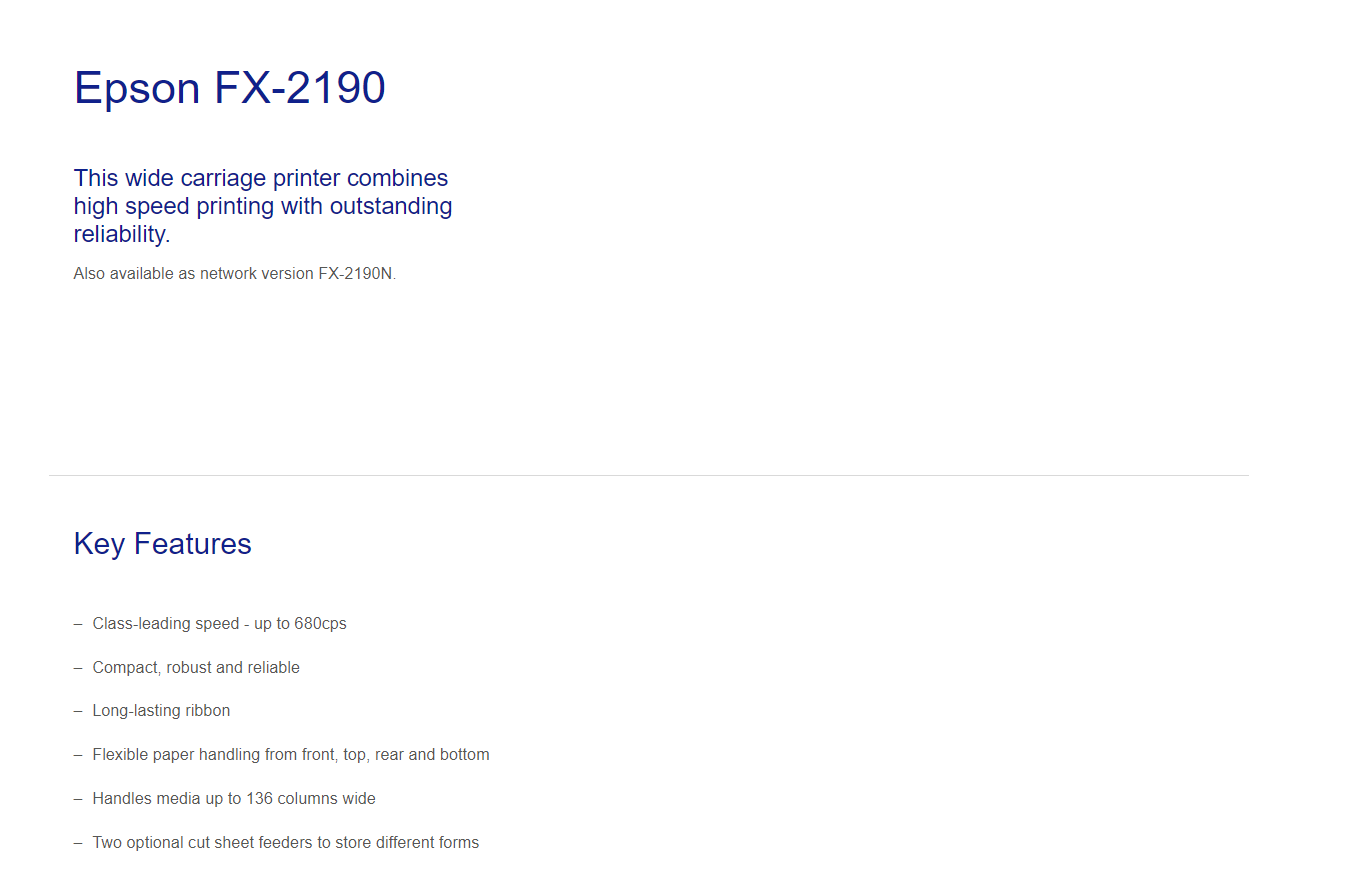Viewport: 1368px width, 872px height.
Task: Click the dash bullet before 'Long-lasting ribbon'
Action: click(78, 711)
